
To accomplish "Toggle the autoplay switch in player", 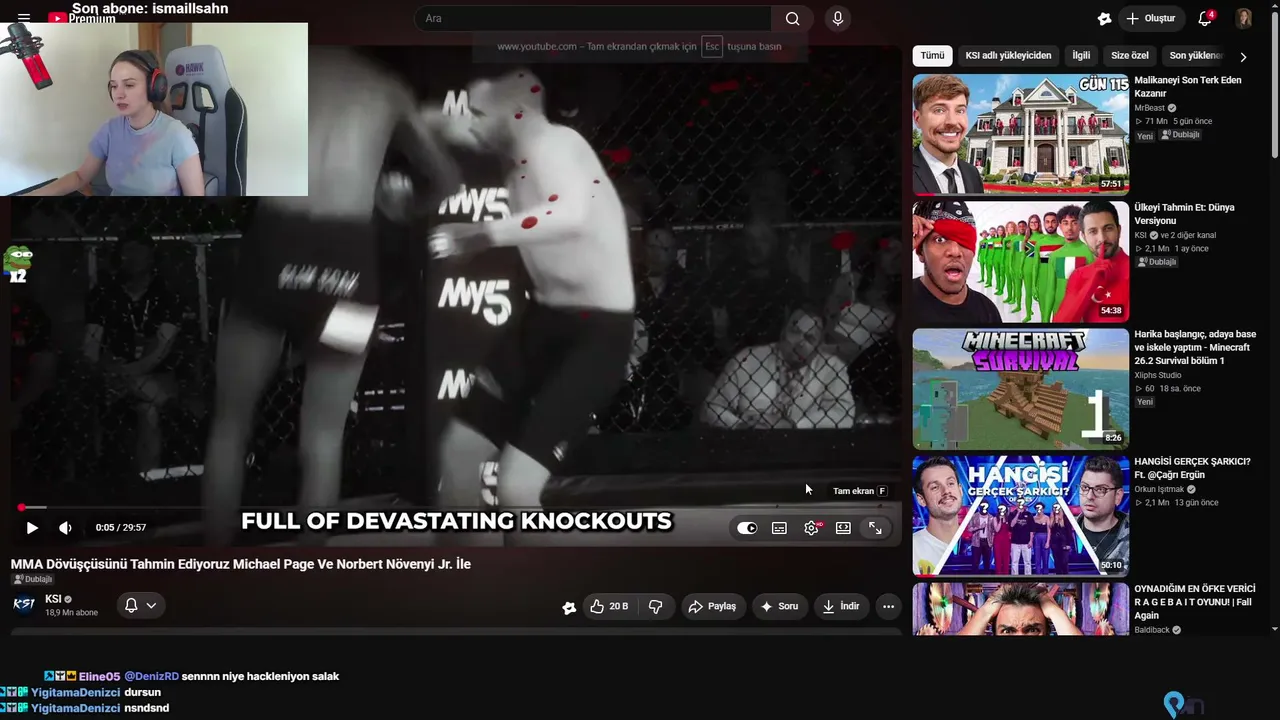I will pyautogui.click(x=747, y=528).
